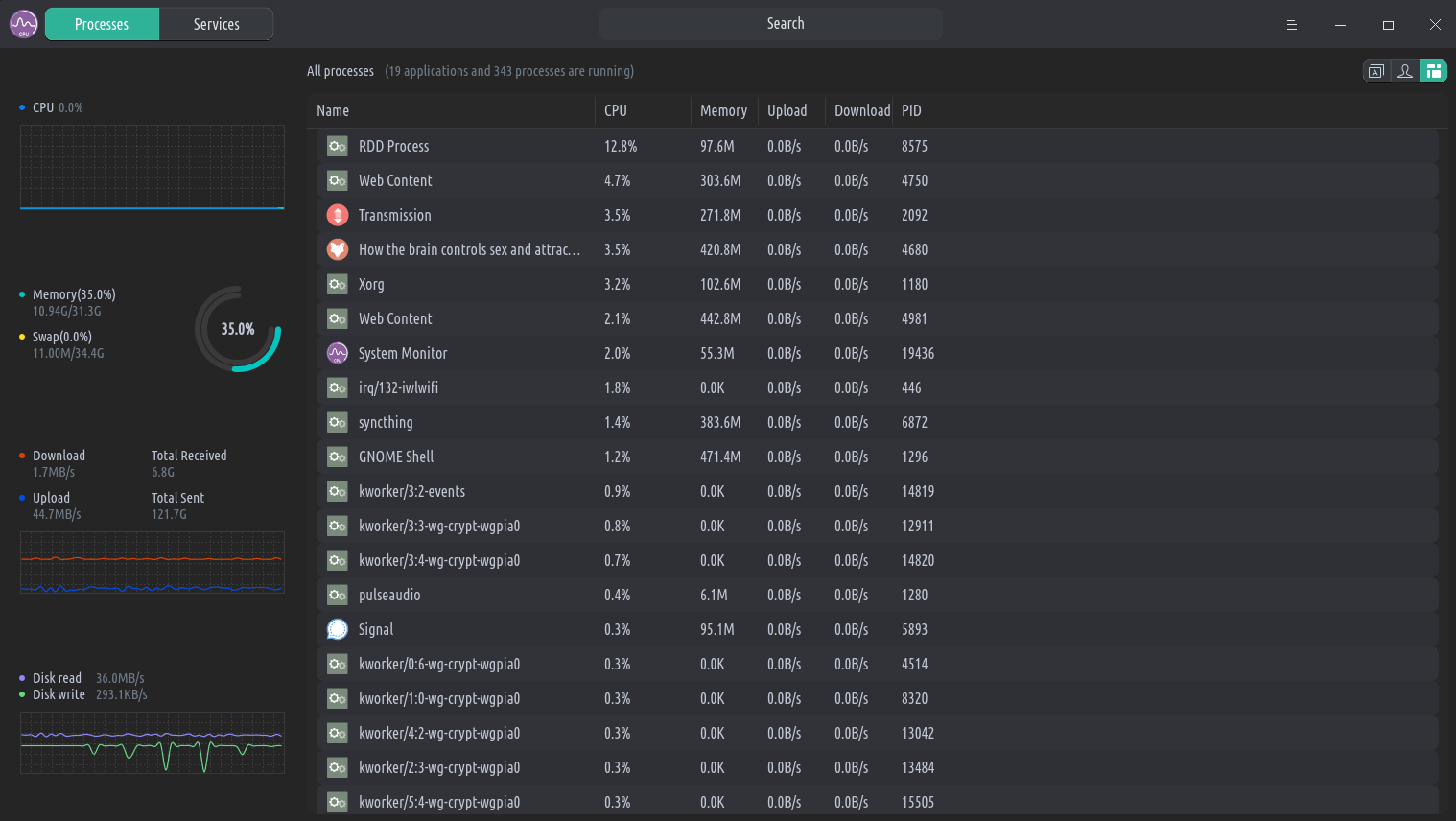This screenshot has height=821, width=1456.
Task: Sort by Name column header
Action: [x=333, y=110]
